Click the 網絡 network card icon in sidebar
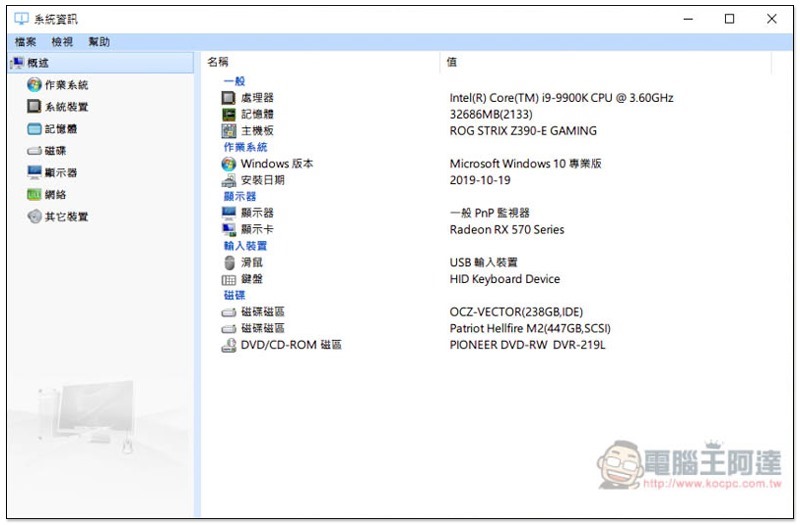 (x=34, y=194)
